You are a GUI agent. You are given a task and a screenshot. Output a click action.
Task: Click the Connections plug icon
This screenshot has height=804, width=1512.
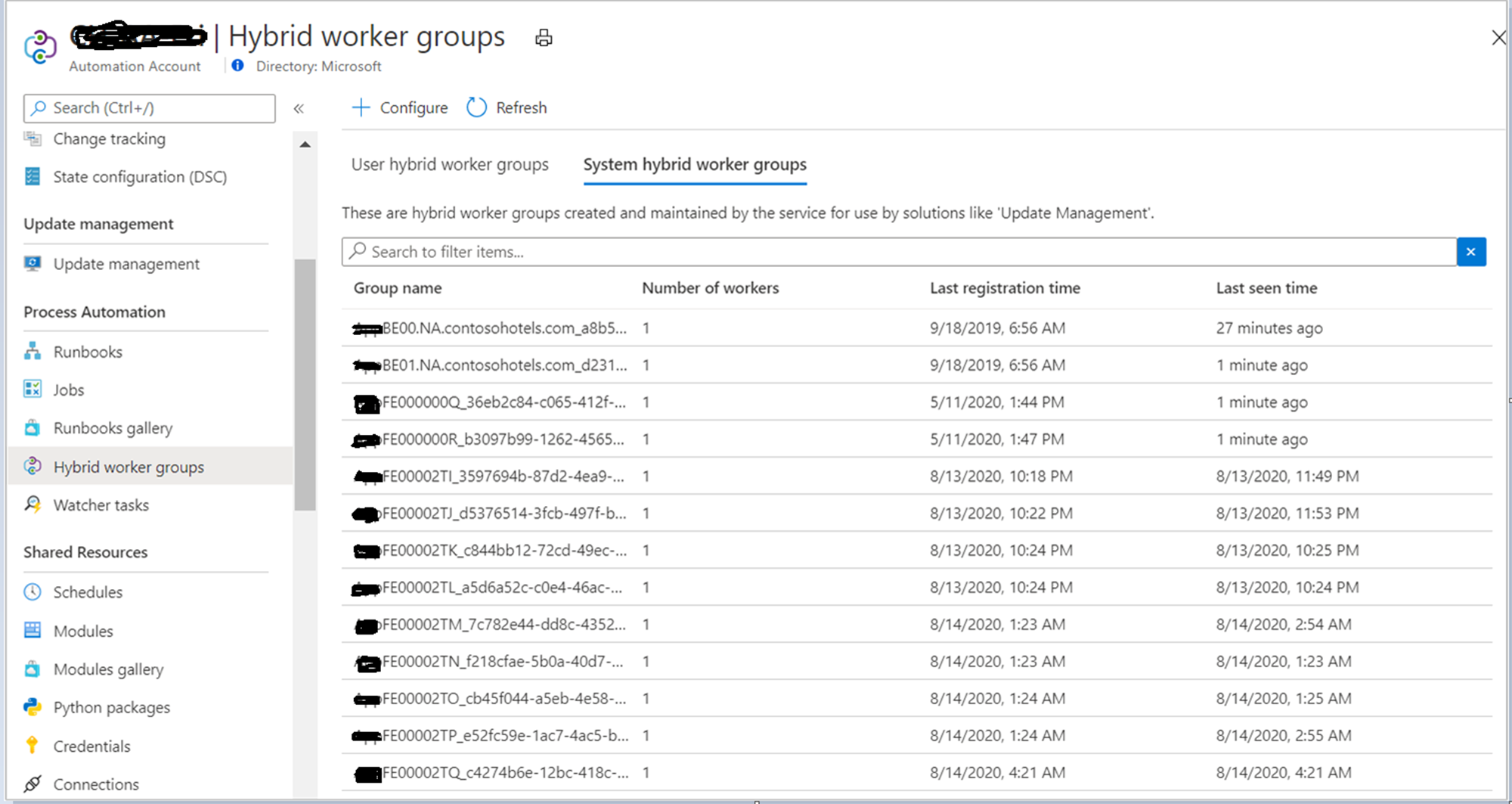click(x=33, y=784)
